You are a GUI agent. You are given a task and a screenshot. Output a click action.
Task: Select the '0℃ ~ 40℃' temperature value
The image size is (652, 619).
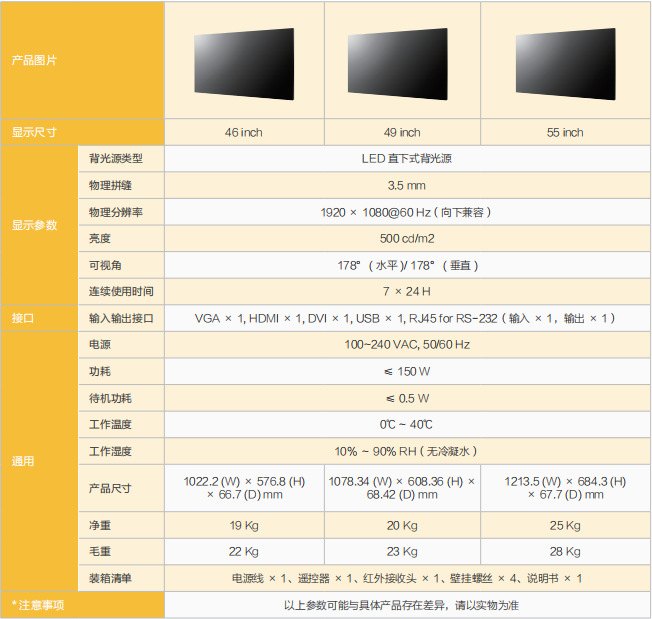pos(408,424)
